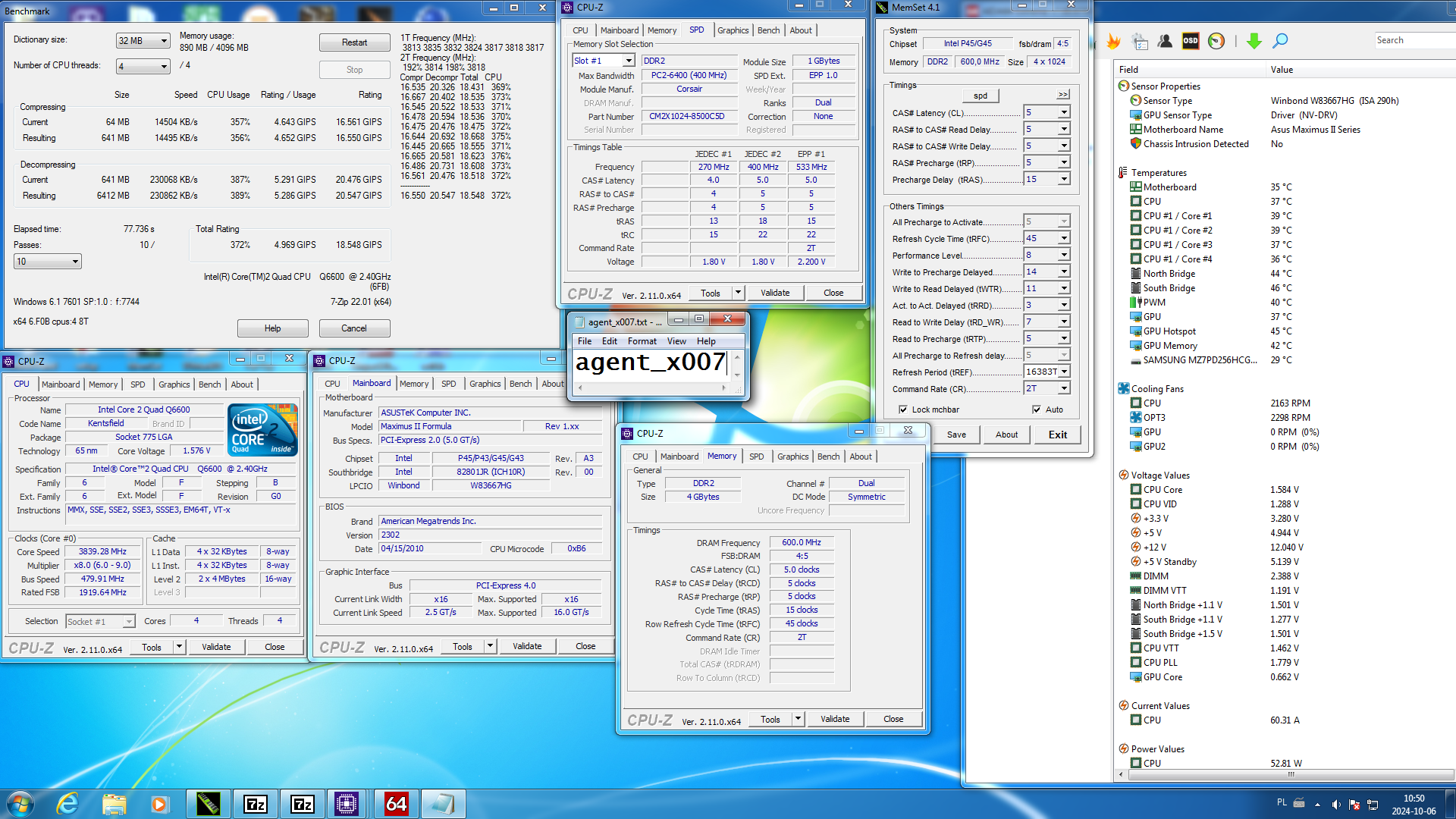
Task: Click the Cancel button in Benchmark window
Action: tap(354, 328)
